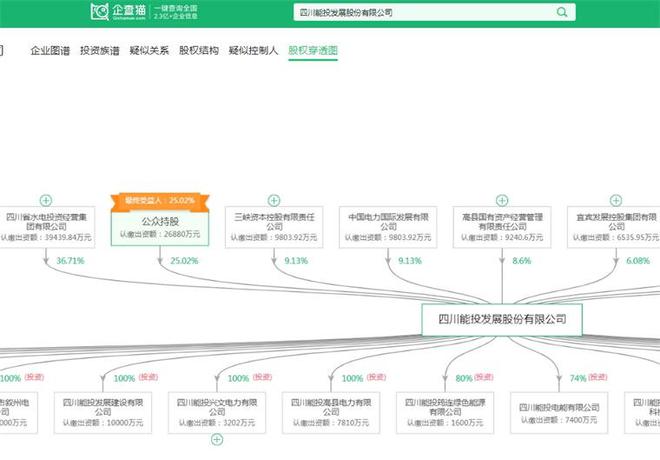Image resolution: width=660 pixels, height=460 pixels.
Task: Expand shareholders above 三峡资本控股
Action: 274,200
